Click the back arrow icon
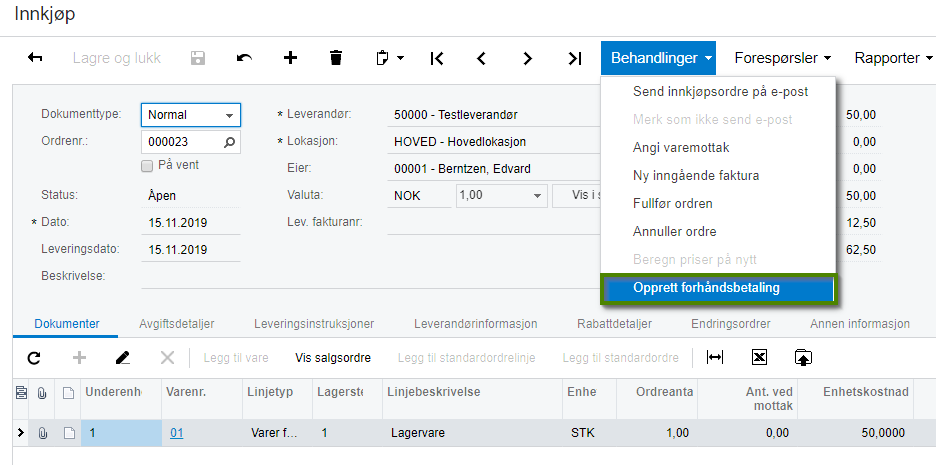 pyautogui.click(x=35, y=58)
